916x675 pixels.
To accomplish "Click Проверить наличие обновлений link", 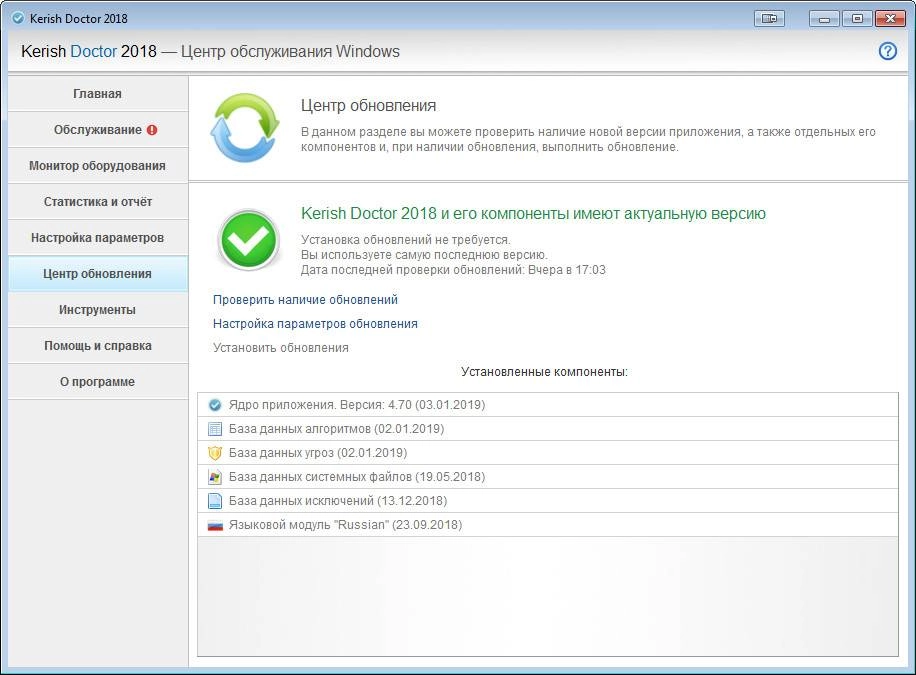I will click(x=305, y=300).
